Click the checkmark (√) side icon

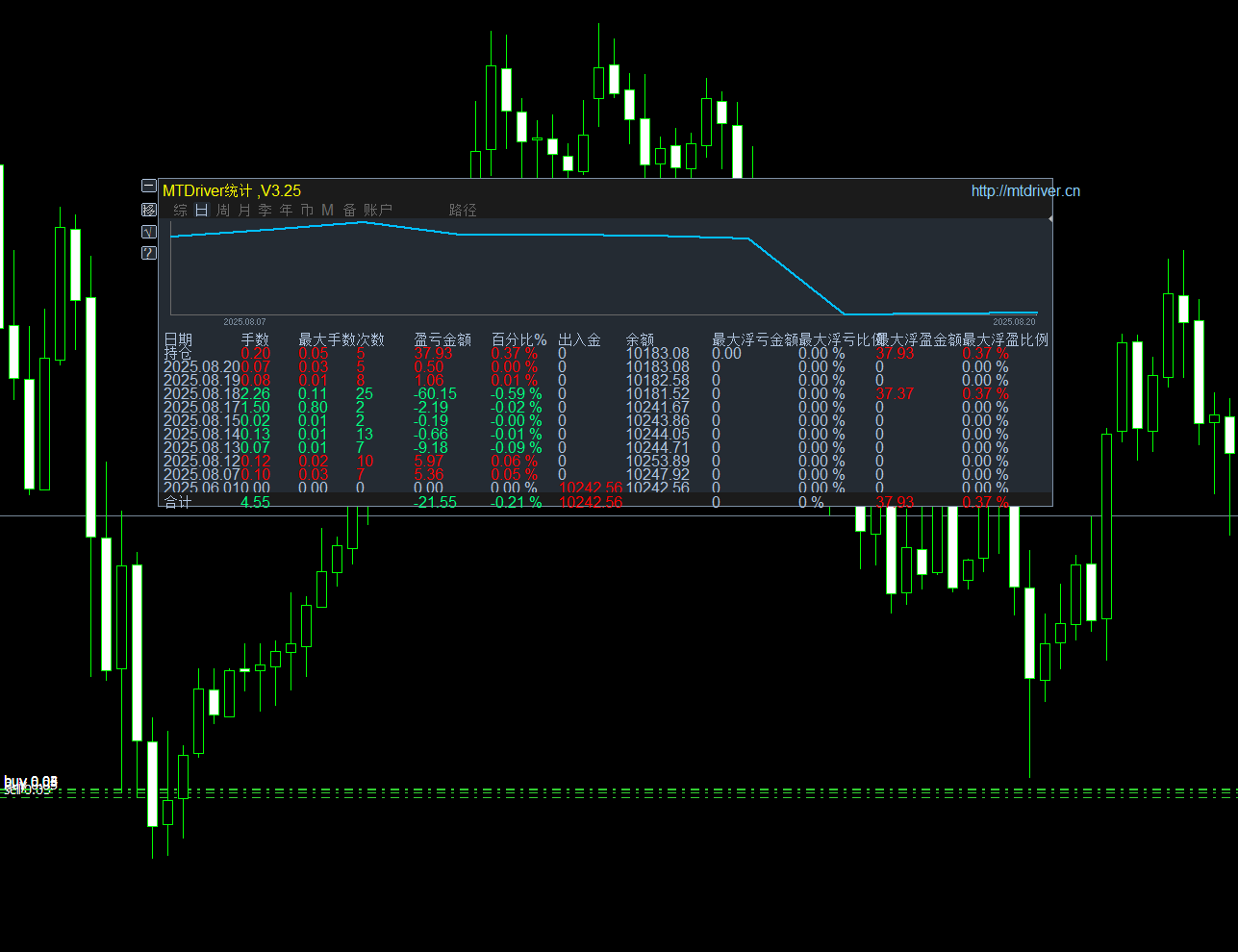coord(148,231)
